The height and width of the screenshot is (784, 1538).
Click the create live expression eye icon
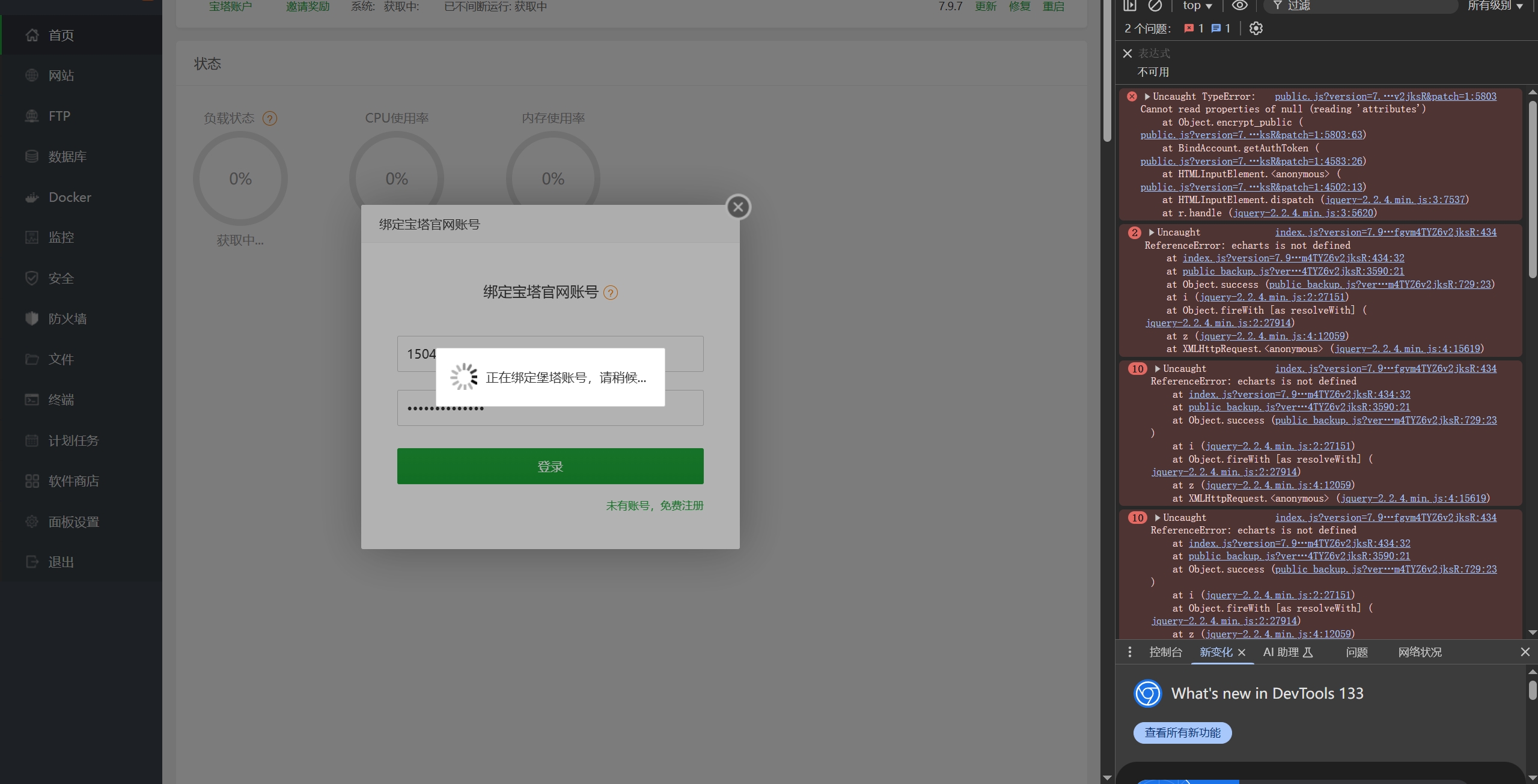coord(1239,5)
